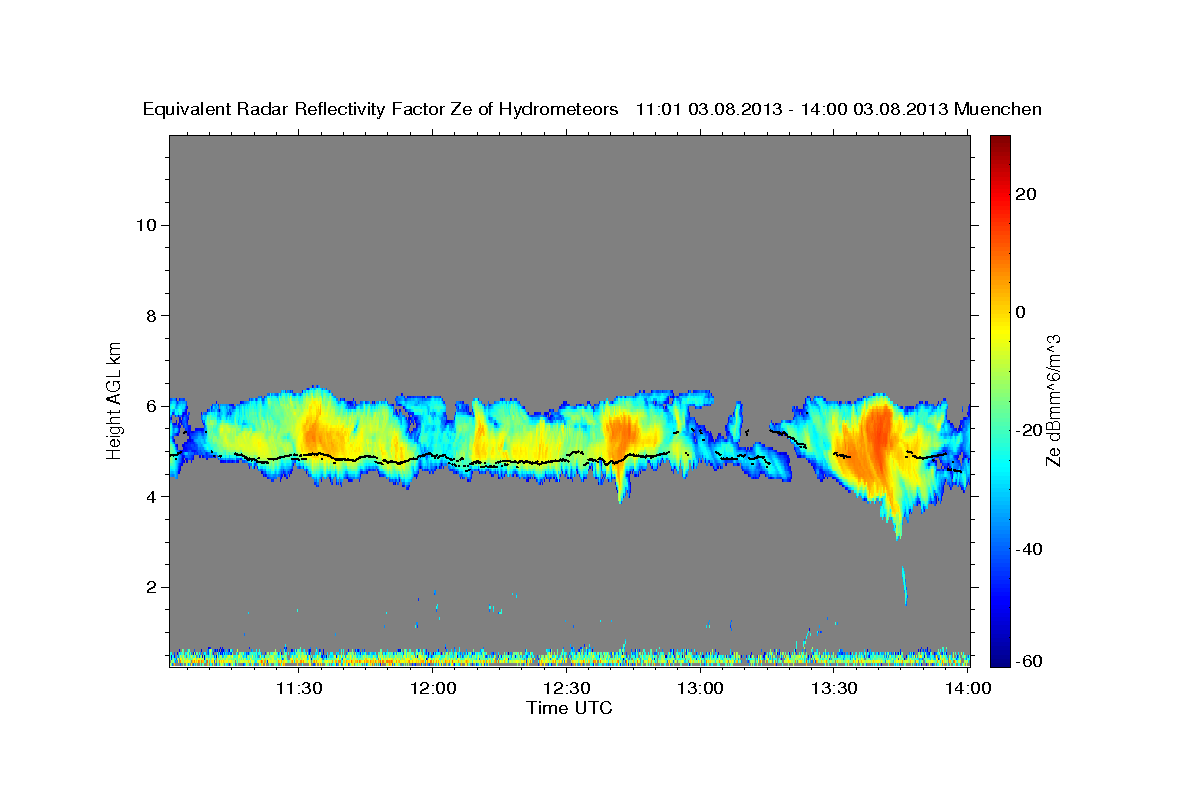The image size is (1200, 800).
Task: Click the 13:30 time tick label
Action: (833, 688)
